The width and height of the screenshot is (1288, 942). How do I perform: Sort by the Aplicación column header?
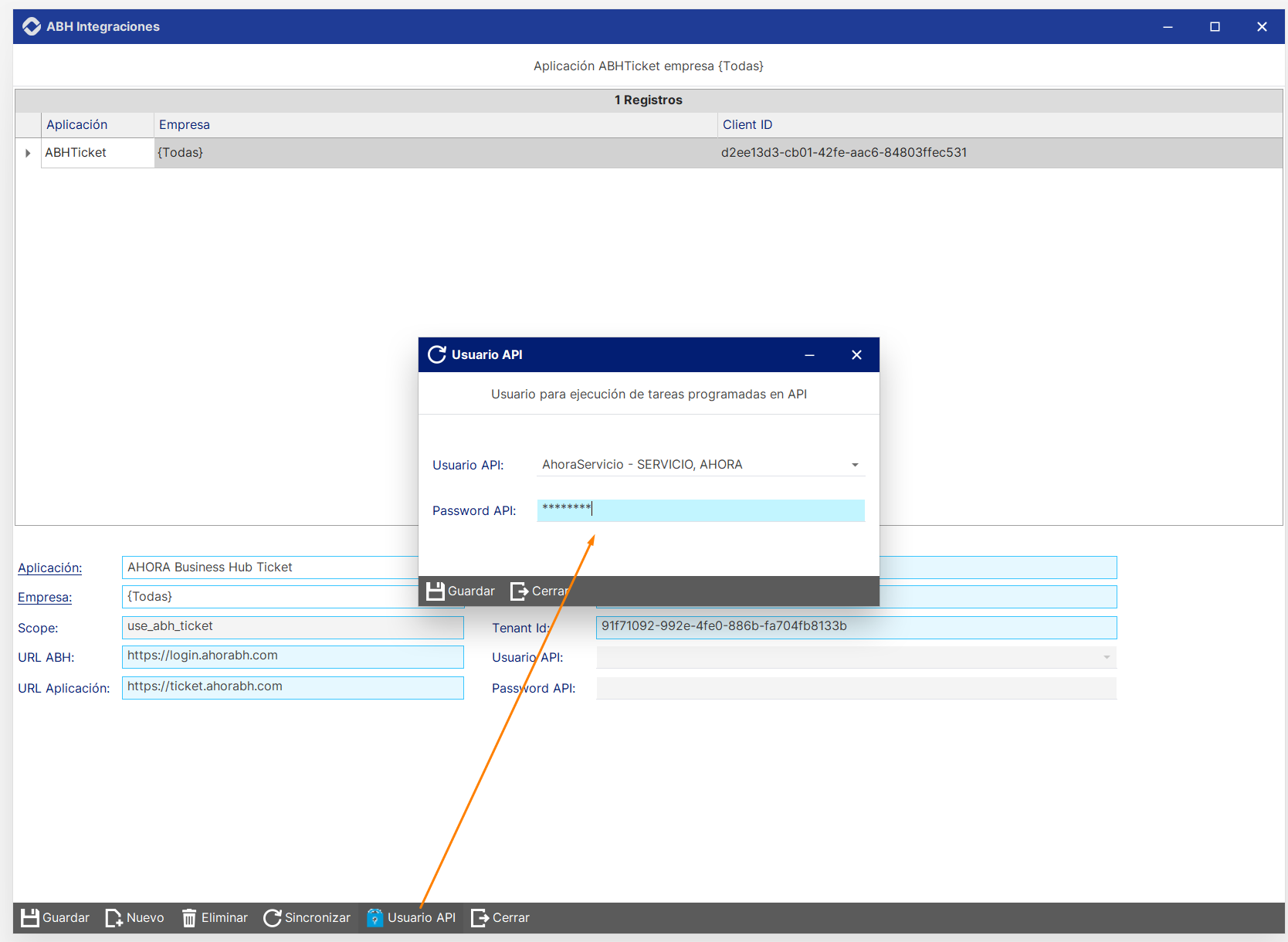point(97,124)
